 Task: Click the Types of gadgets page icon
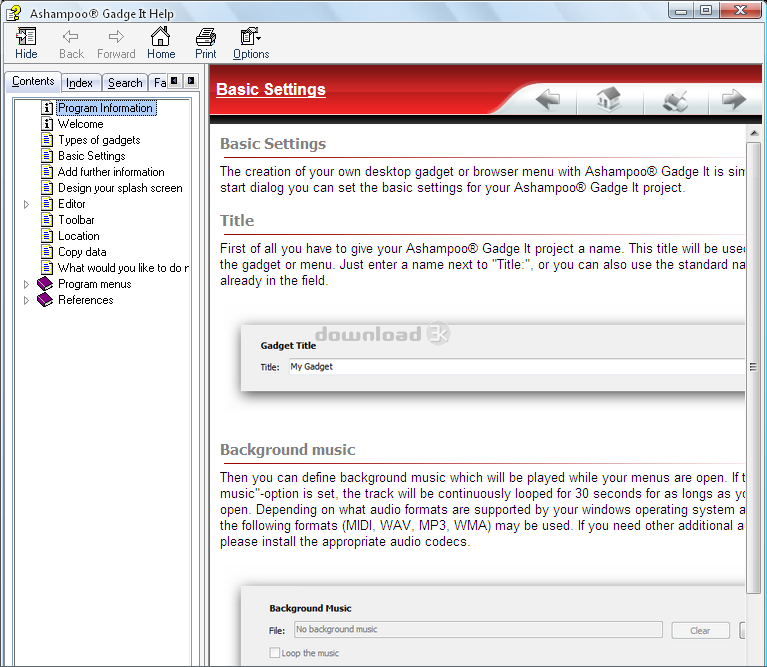[x=47, y=140]
